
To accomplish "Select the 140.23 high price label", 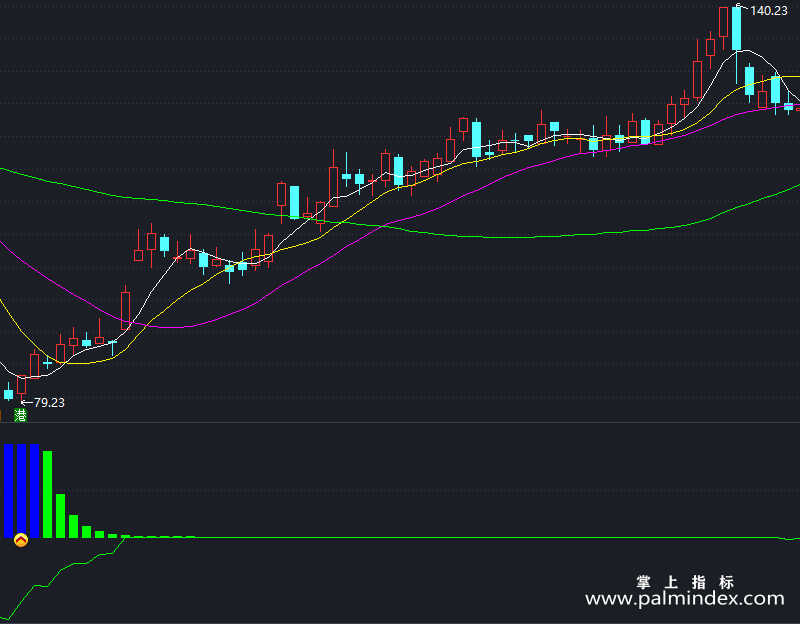I will coord(769,11).
